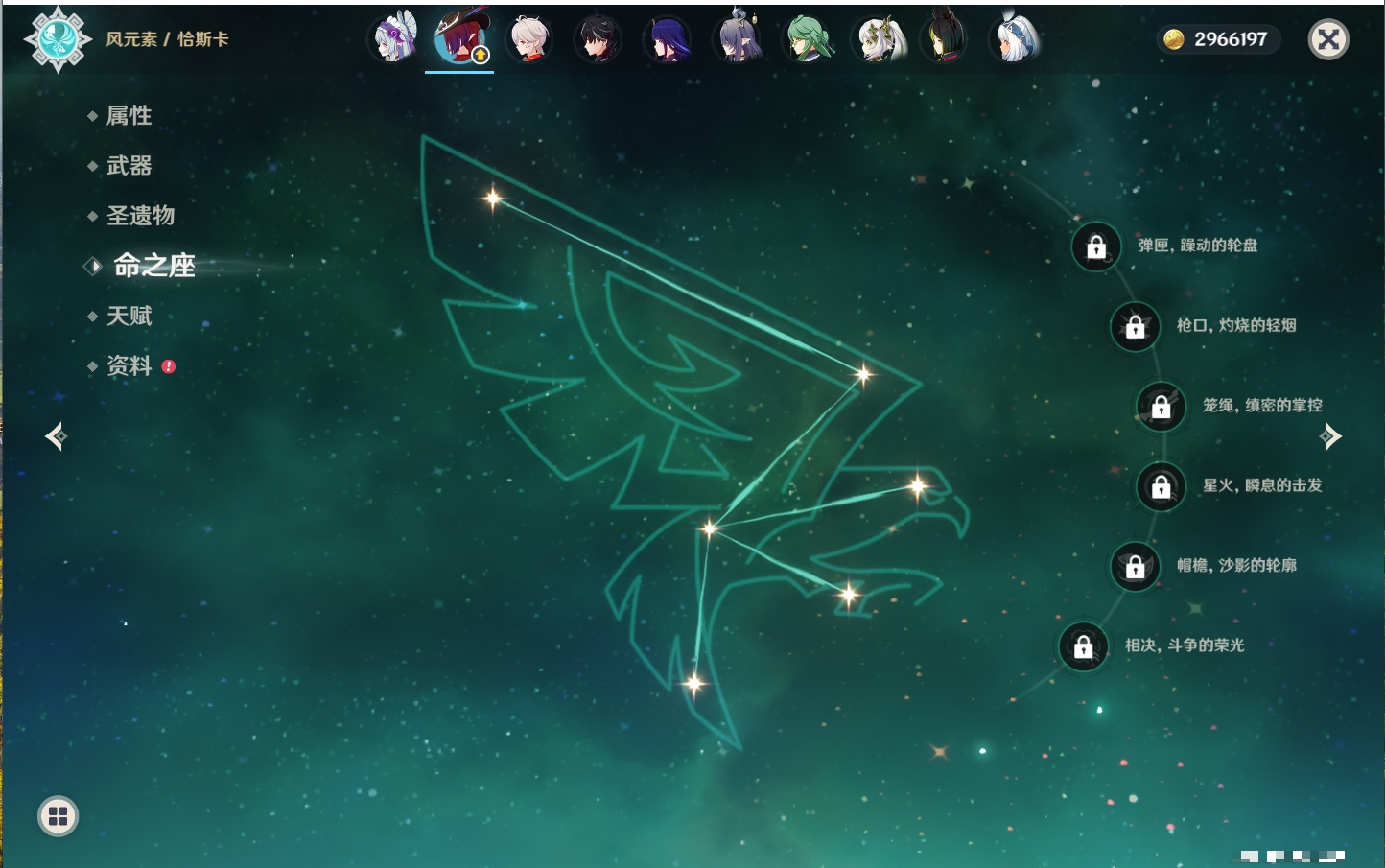Switch to the 圣遗物 artifacts tab

[x=140, y=216]
